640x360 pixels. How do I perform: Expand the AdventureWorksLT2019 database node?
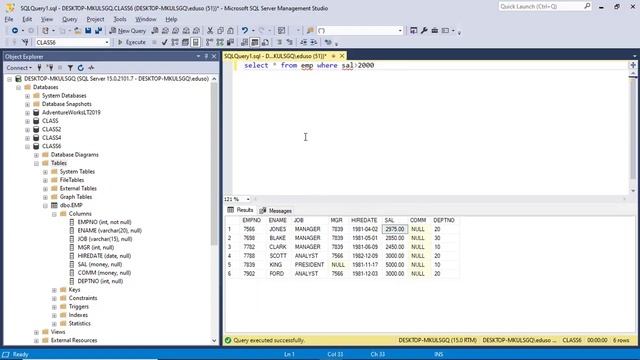27,113
